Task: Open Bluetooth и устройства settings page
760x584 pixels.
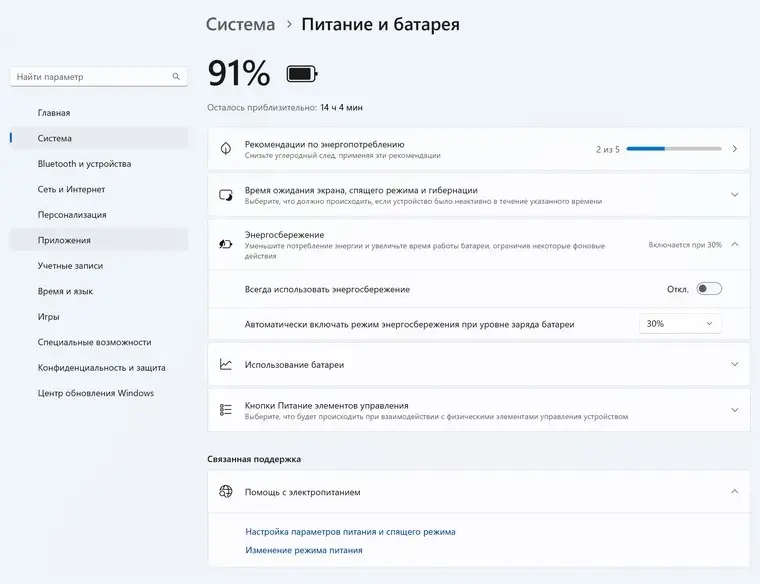Action: [84, 164]
